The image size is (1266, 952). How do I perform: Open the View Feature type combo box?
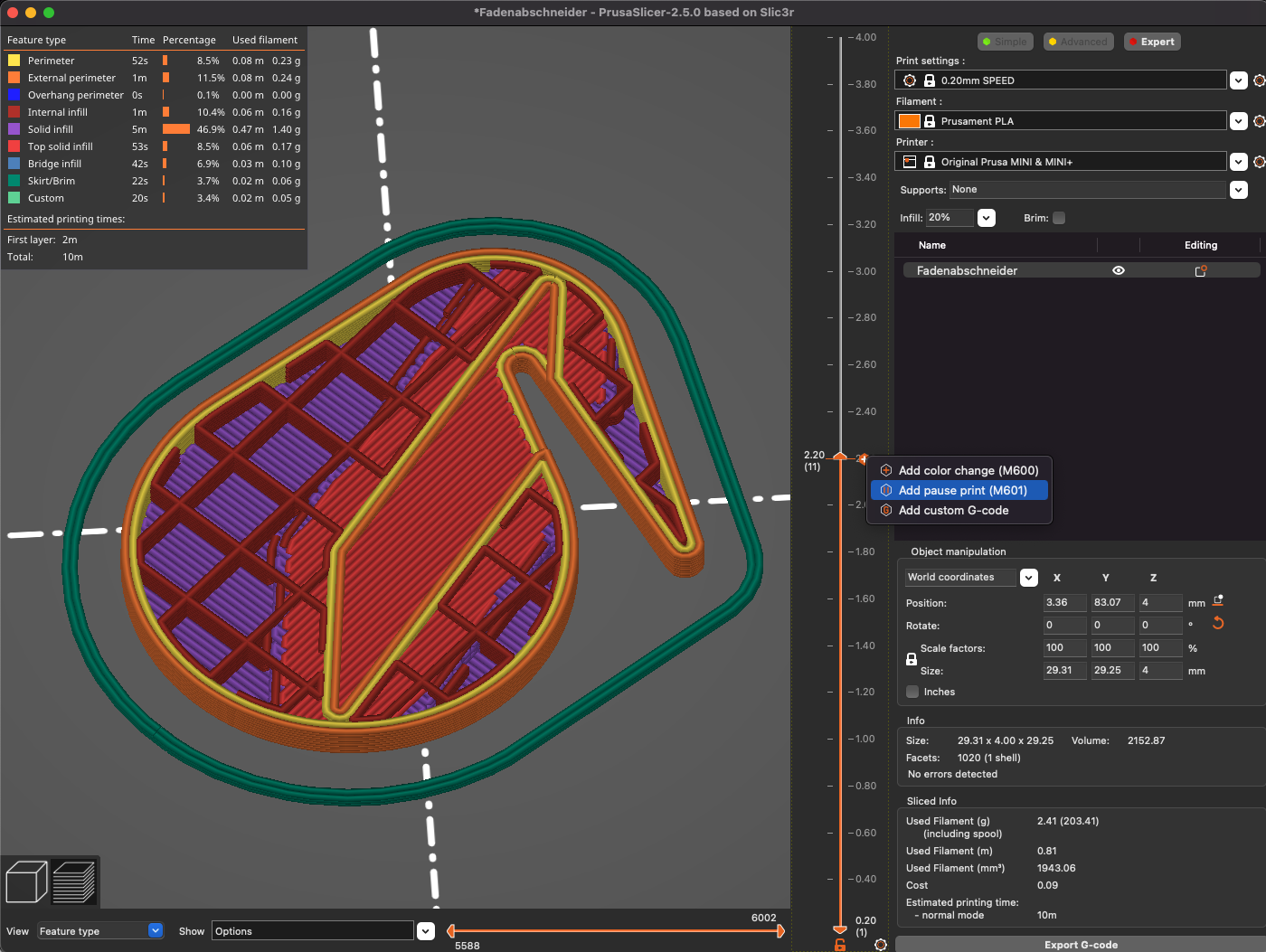click(x=99, y=930)
